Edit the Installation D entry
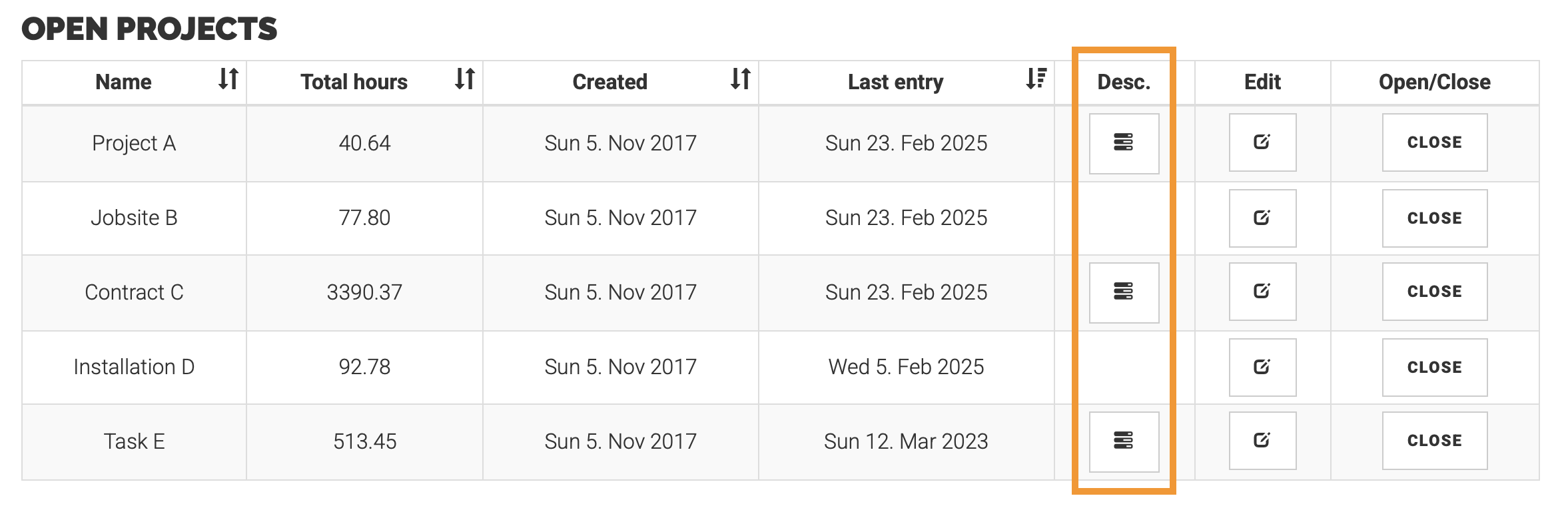The image size is (1568, 506). click(x=1262, y=368)
